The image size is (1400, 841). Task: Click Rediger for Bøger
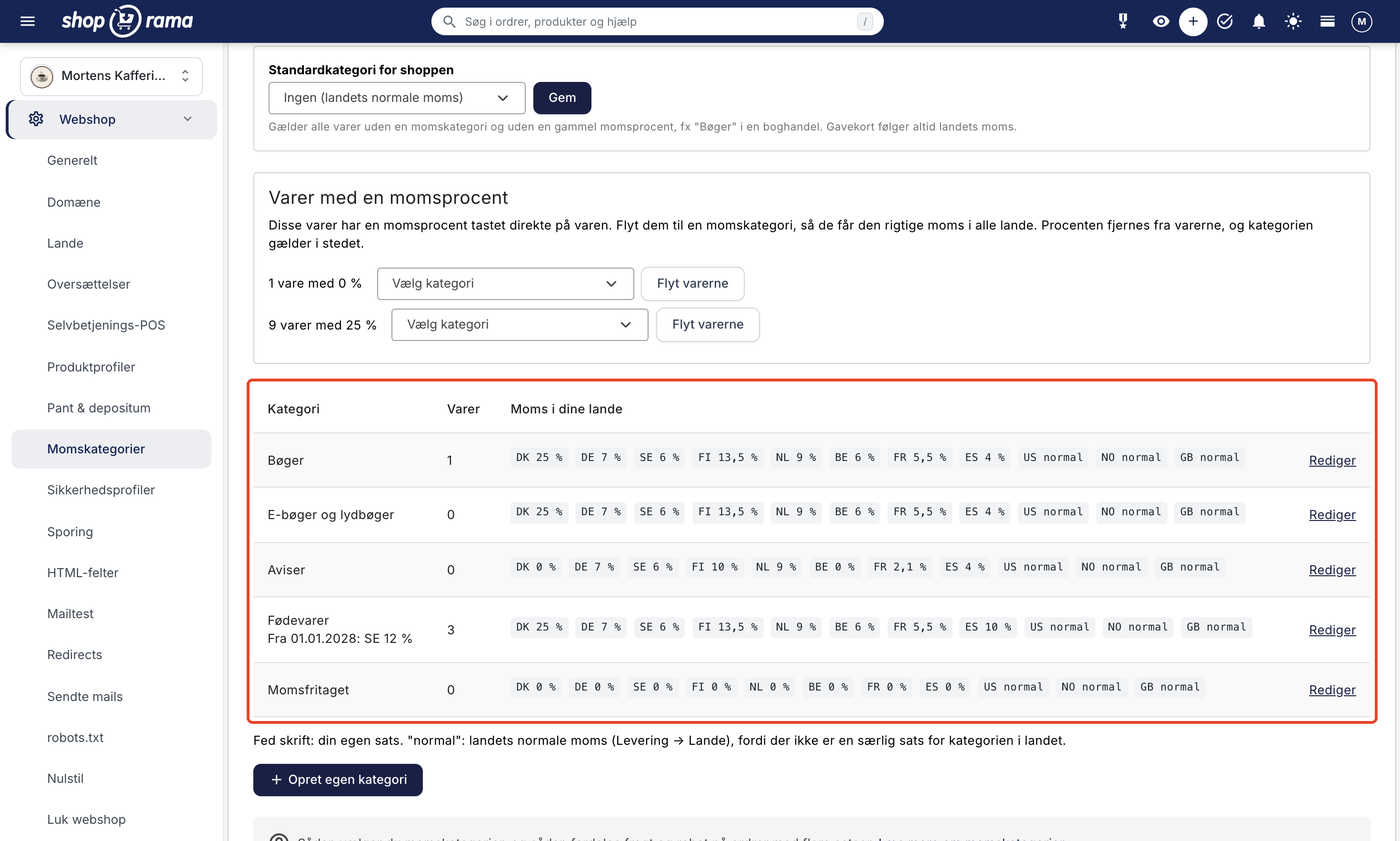tap(1332, 460)
